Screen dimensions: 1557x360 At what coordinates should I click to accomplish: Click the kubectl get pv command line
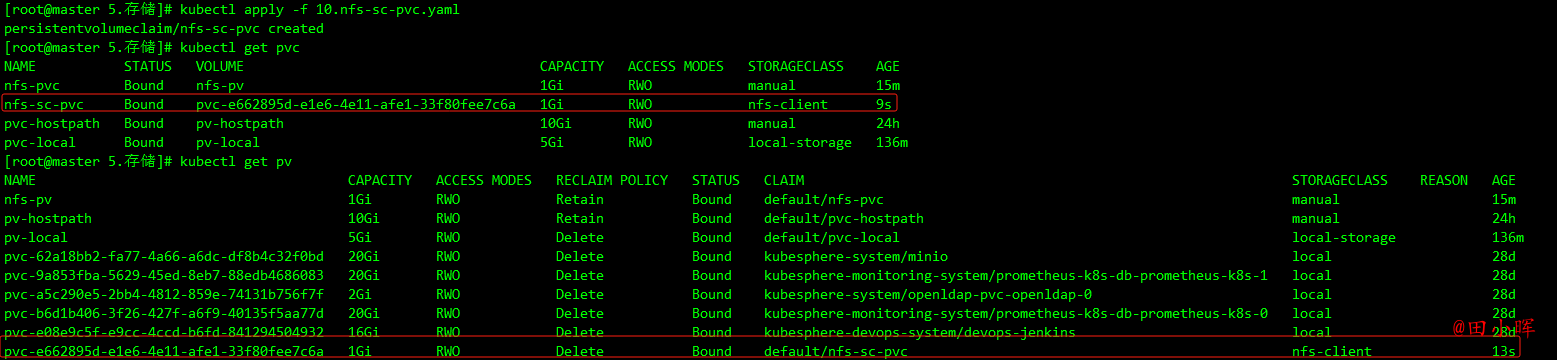236,161
